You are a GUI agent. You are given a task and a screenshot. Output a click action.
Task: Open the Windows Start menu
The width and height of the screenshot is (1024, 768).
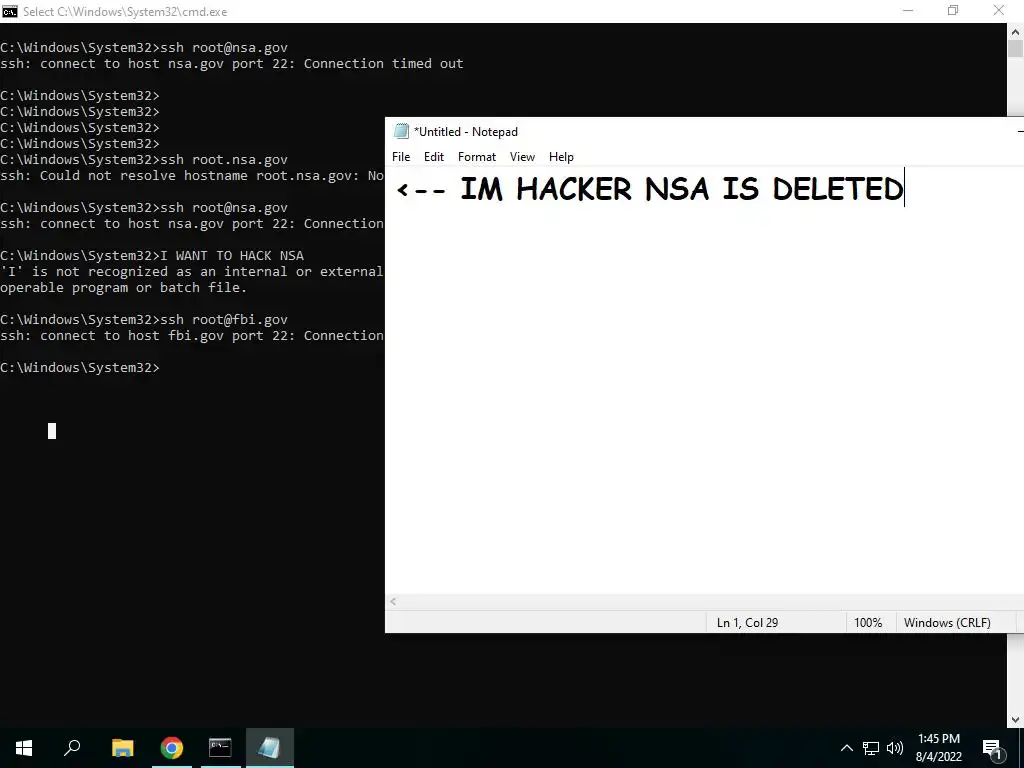[x=24, y=747]
